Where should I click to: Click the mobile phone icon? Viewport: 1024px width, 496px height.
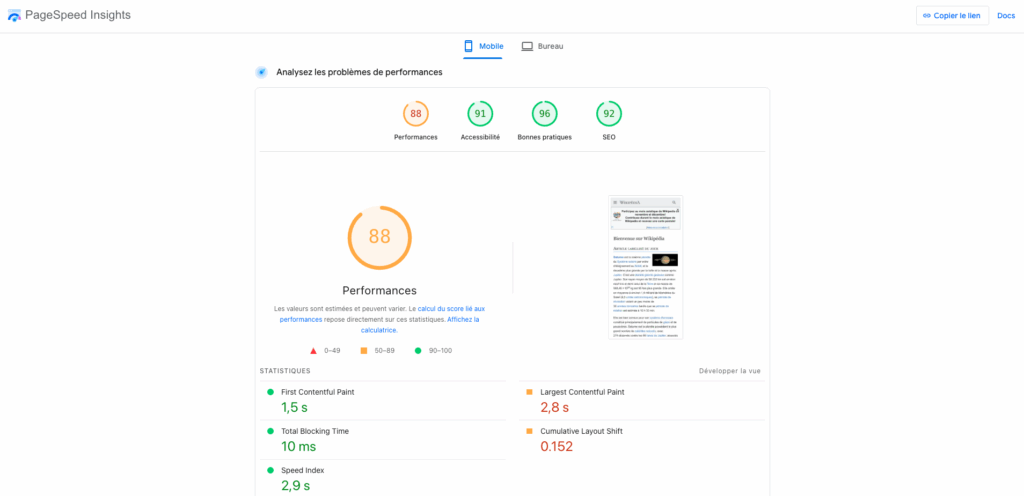[x=468, y=46]
